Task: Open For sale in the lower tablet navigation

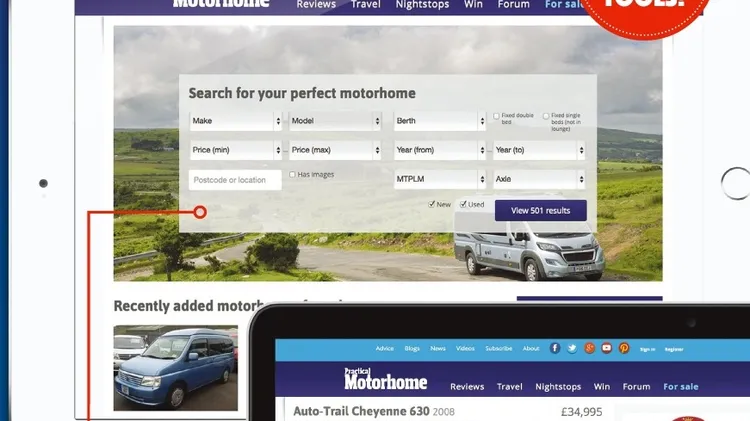Action: [x=681, y=387]
